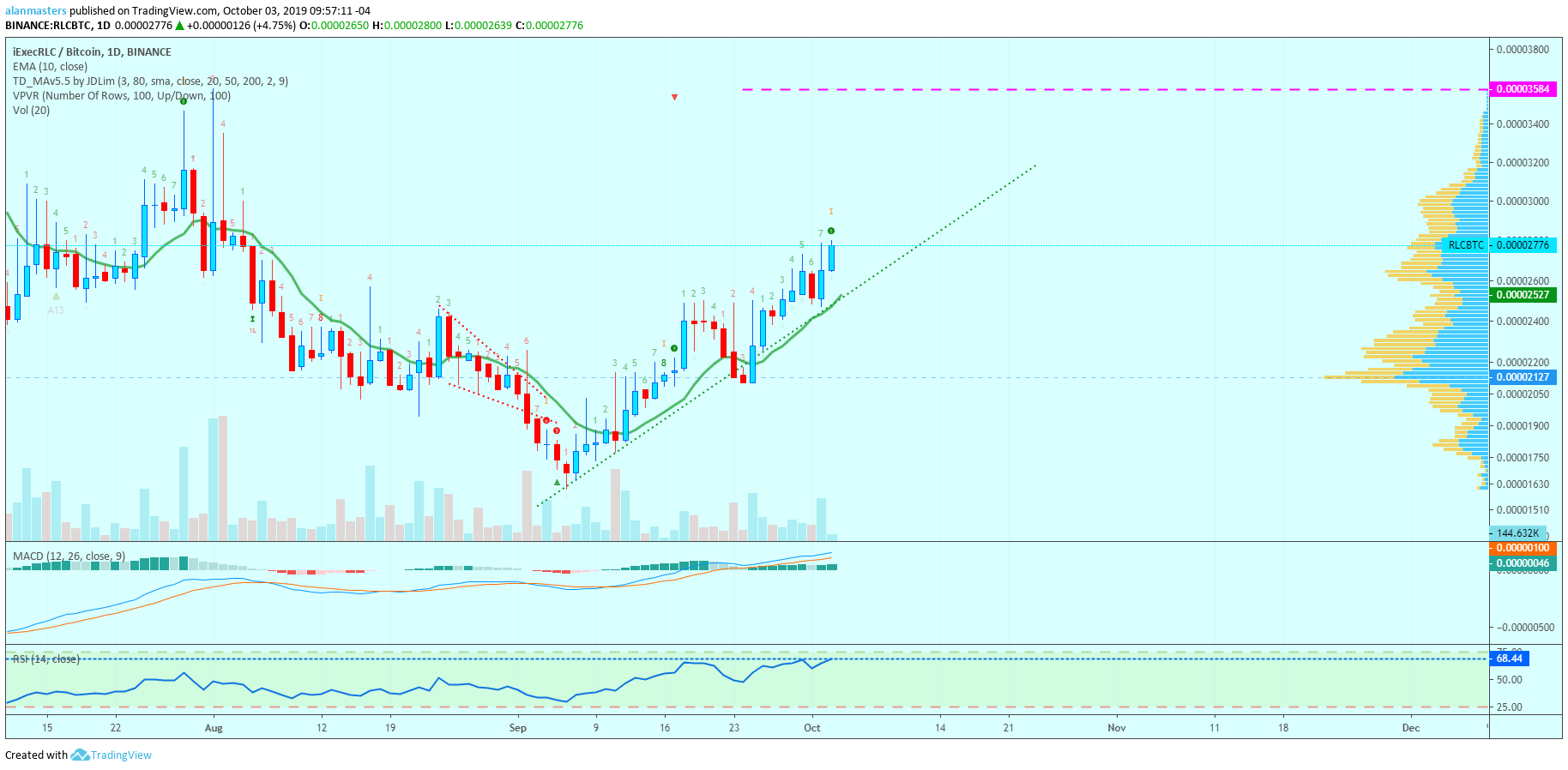Click the blue 68.44 RSI value label
This screenshot has width=1568, height=770.
pyautogui.click(x=1510, y=659)
